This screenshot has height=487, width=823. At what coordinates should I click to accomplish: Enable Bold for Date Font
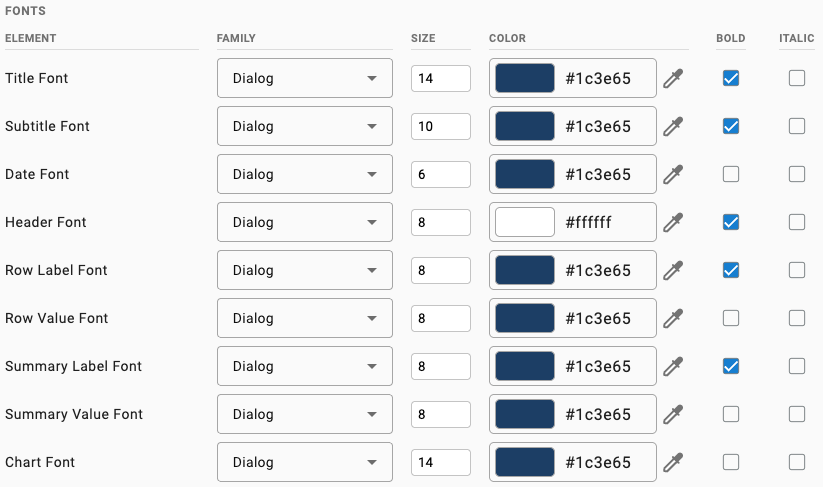(x=731, y=174)
